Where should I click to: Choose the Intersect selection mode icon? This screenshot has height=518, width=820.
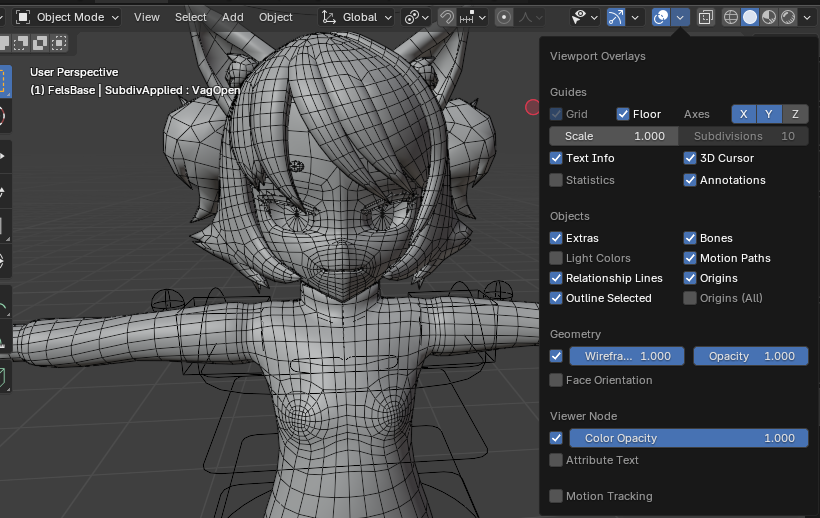click(x=59, y=43)
